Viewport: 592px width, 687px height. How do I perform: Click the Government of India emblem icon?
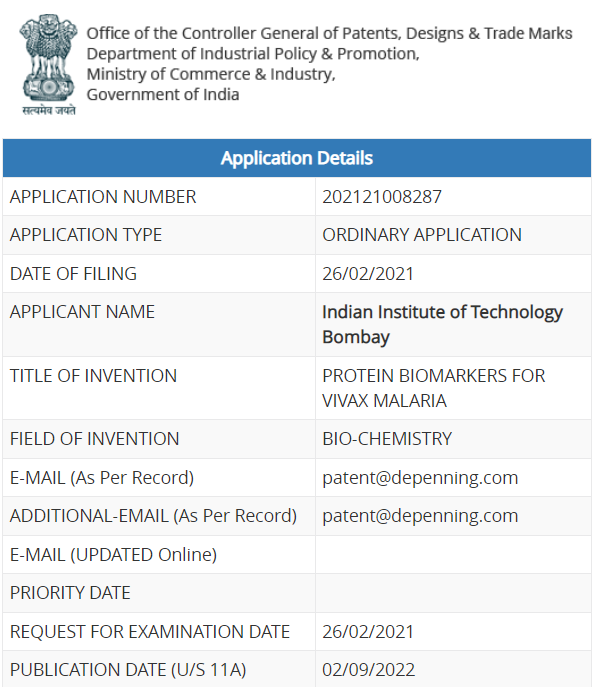coord(49,64)
